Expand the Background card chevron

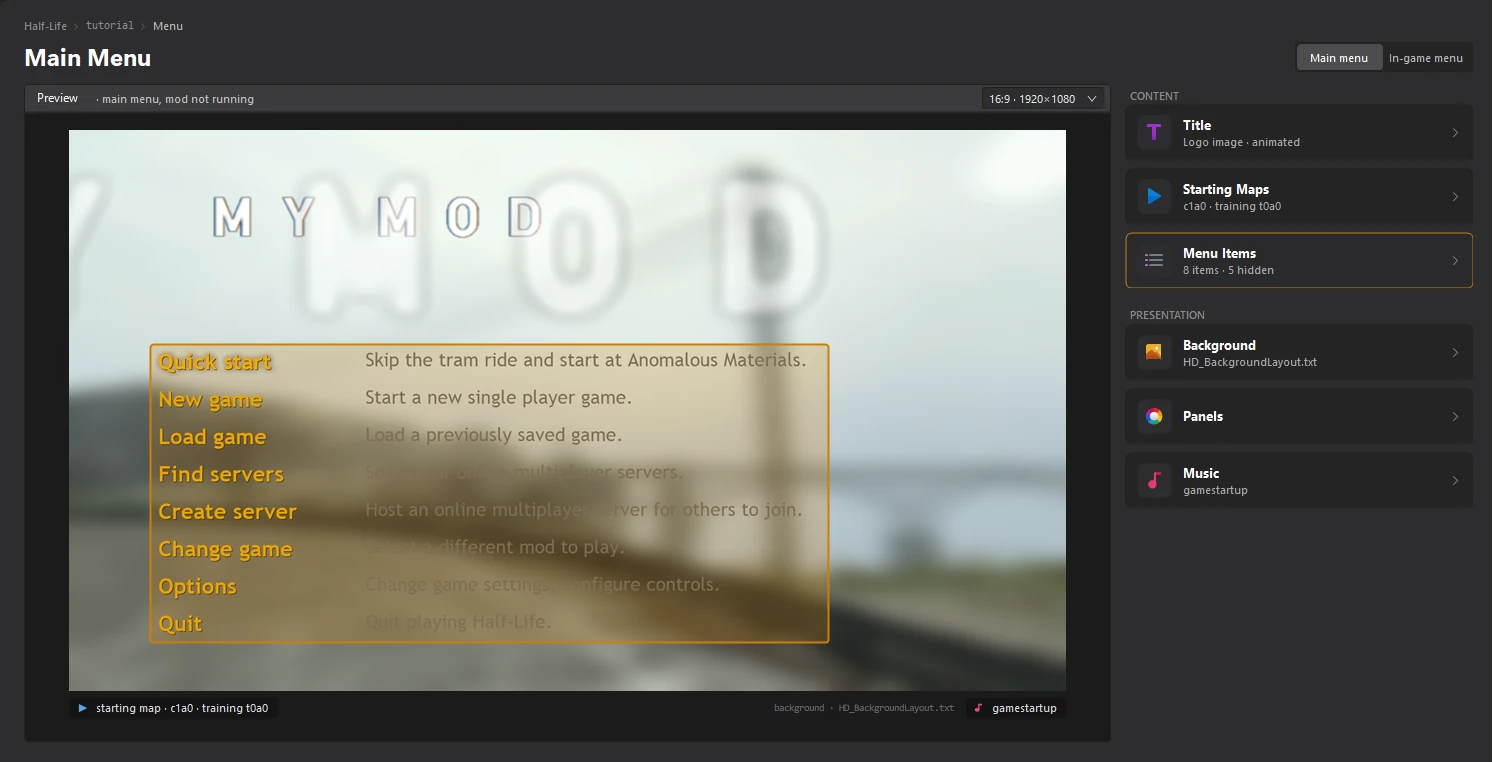click(1455, 352)
